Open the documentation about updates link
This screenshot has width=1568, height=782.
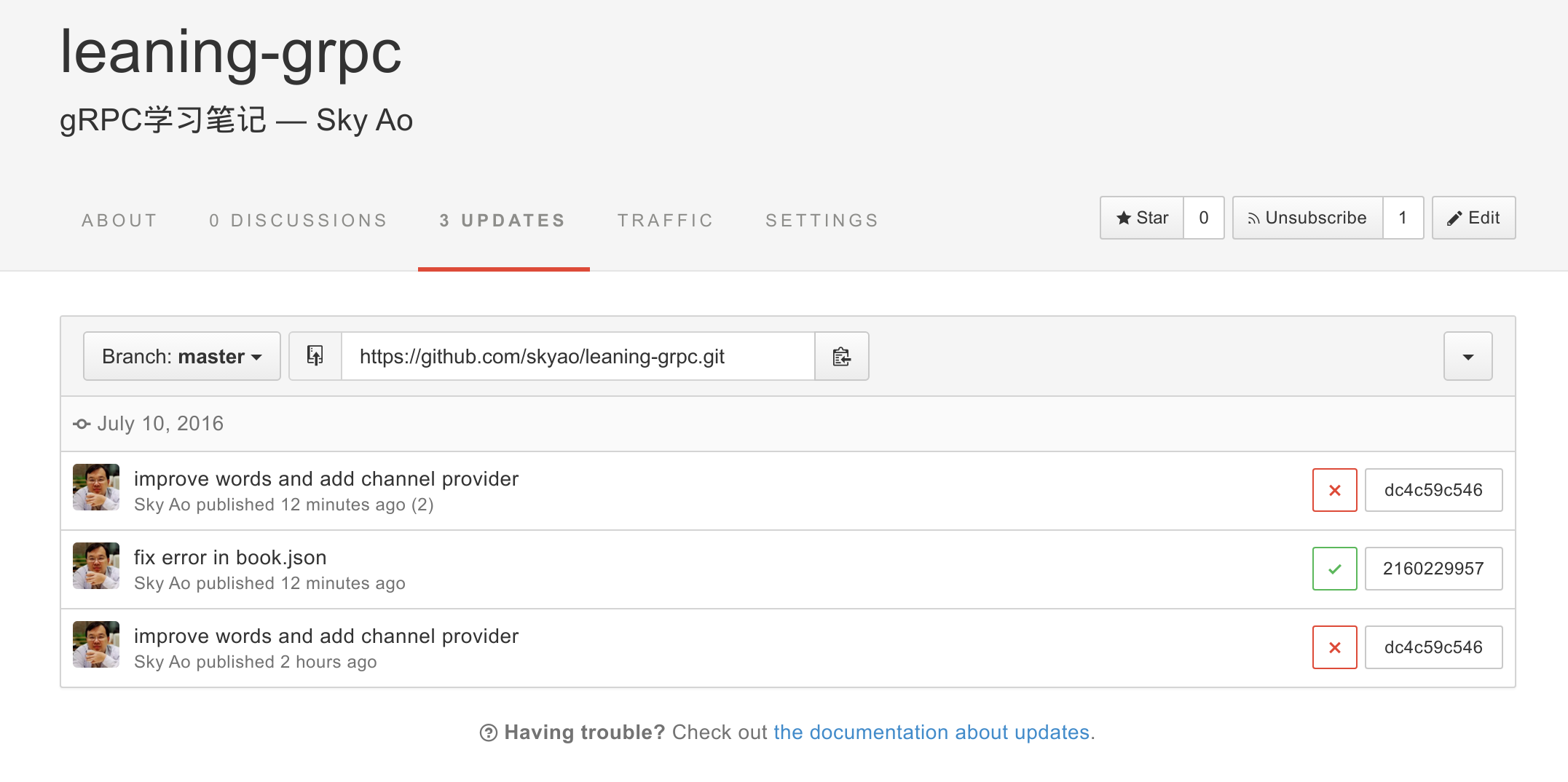point(931,732)
